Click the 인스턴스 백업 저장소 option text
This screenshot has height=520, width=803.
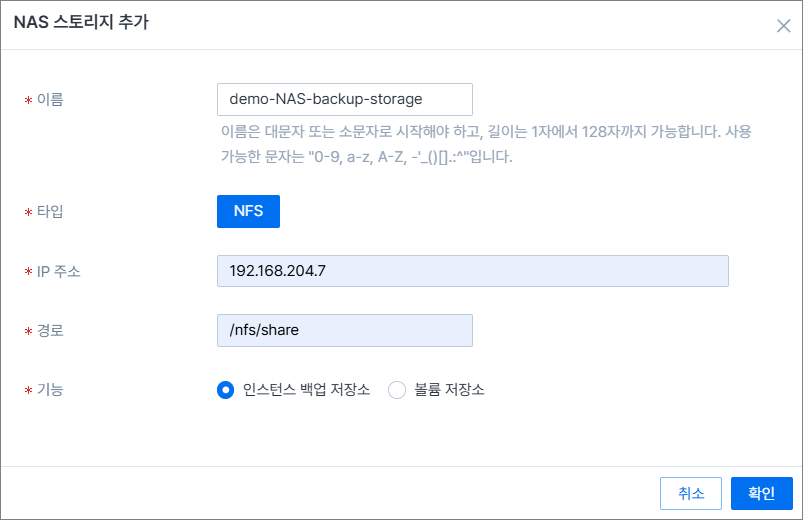coord(306,390)
